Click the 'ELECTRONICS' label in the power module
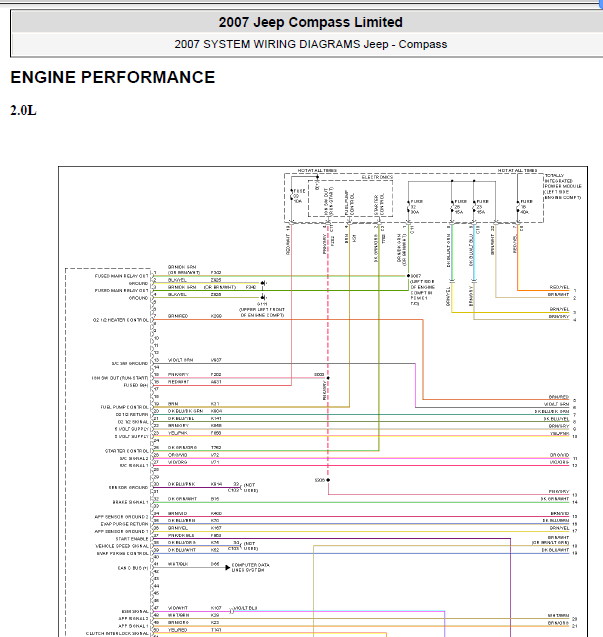This screenshot has height=637, width=603. click(377, 178)
